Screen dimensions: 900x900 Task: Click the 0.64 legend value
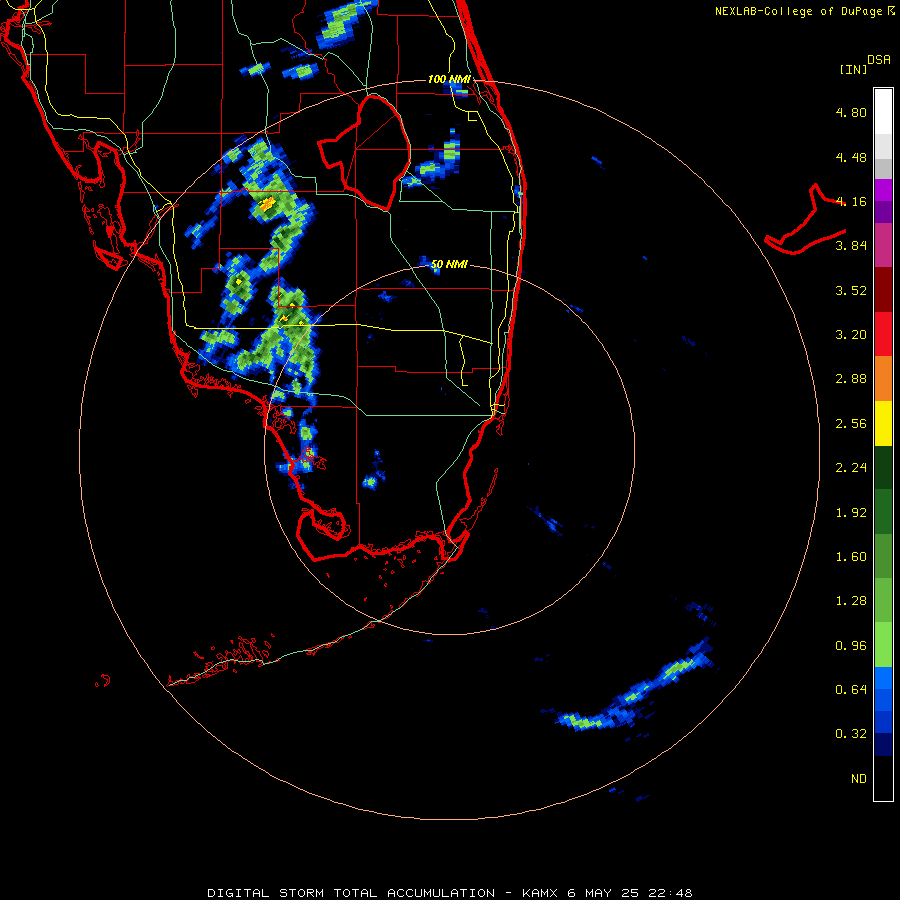851,689
